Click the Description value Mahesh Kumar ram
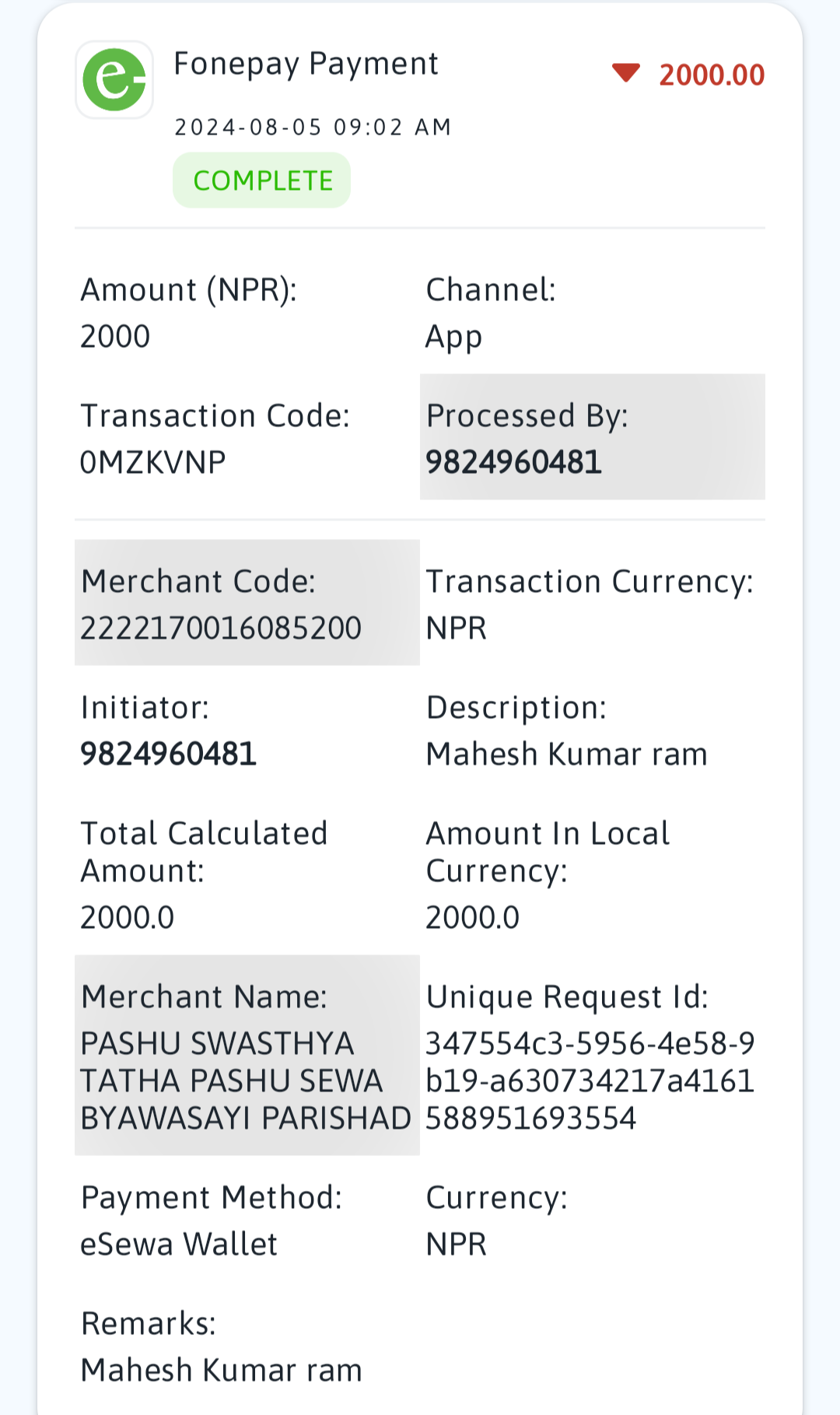The image size is (840, 1415). pos(566,754)
